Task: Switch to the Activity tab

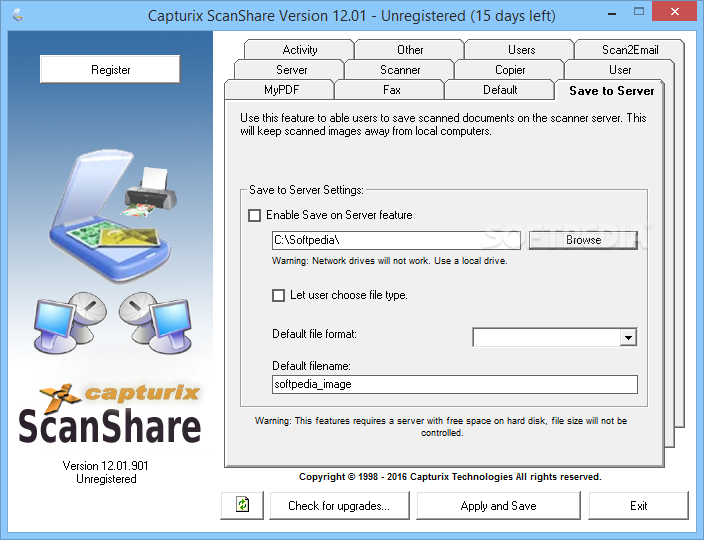Action: tap(299, 49)
